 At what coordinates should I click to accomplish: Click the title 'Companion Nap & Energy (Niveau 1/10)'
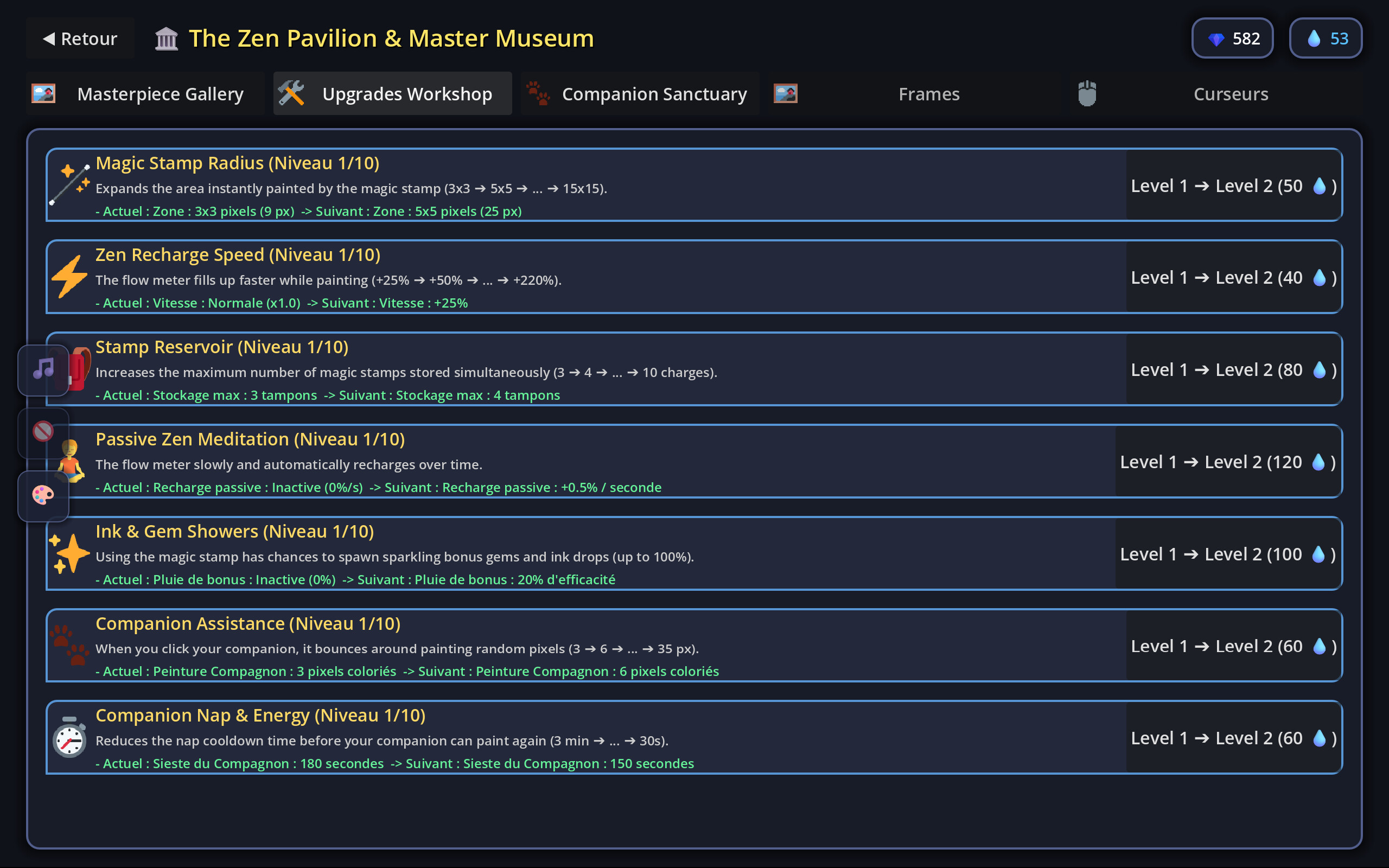point(260,716)
